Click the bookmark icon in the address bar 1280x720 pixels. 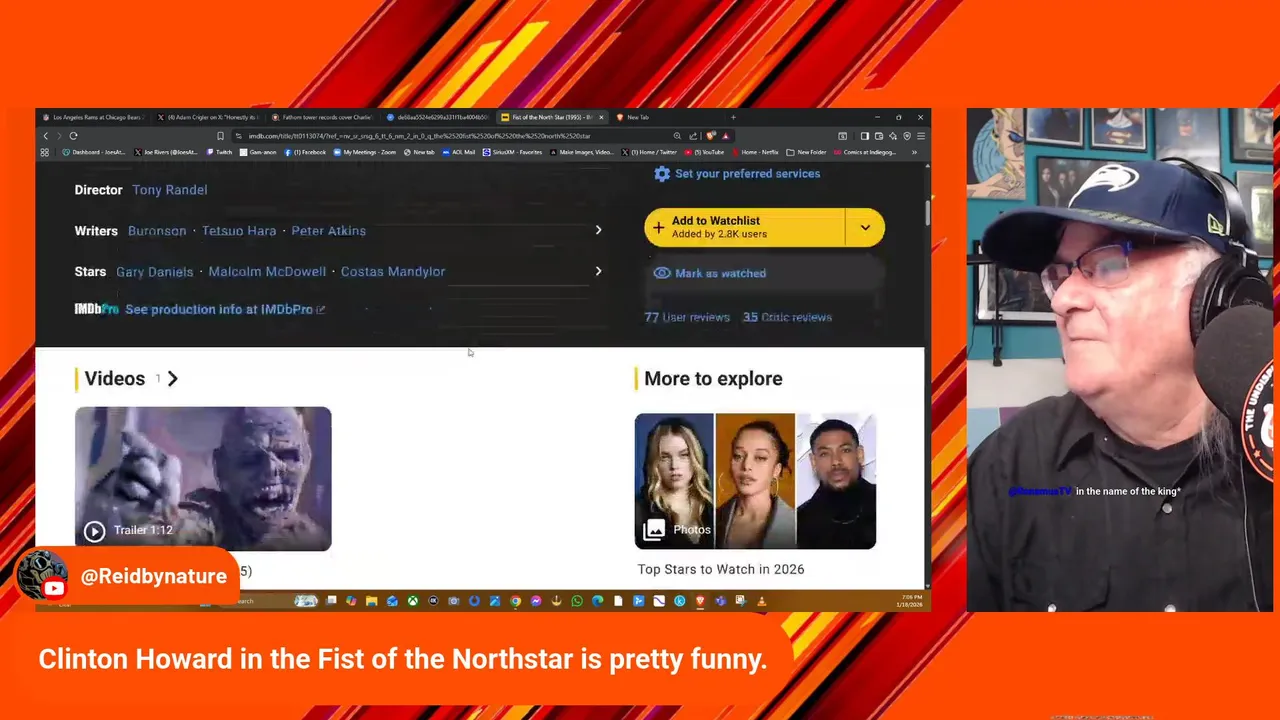click(x=220, y=136)
